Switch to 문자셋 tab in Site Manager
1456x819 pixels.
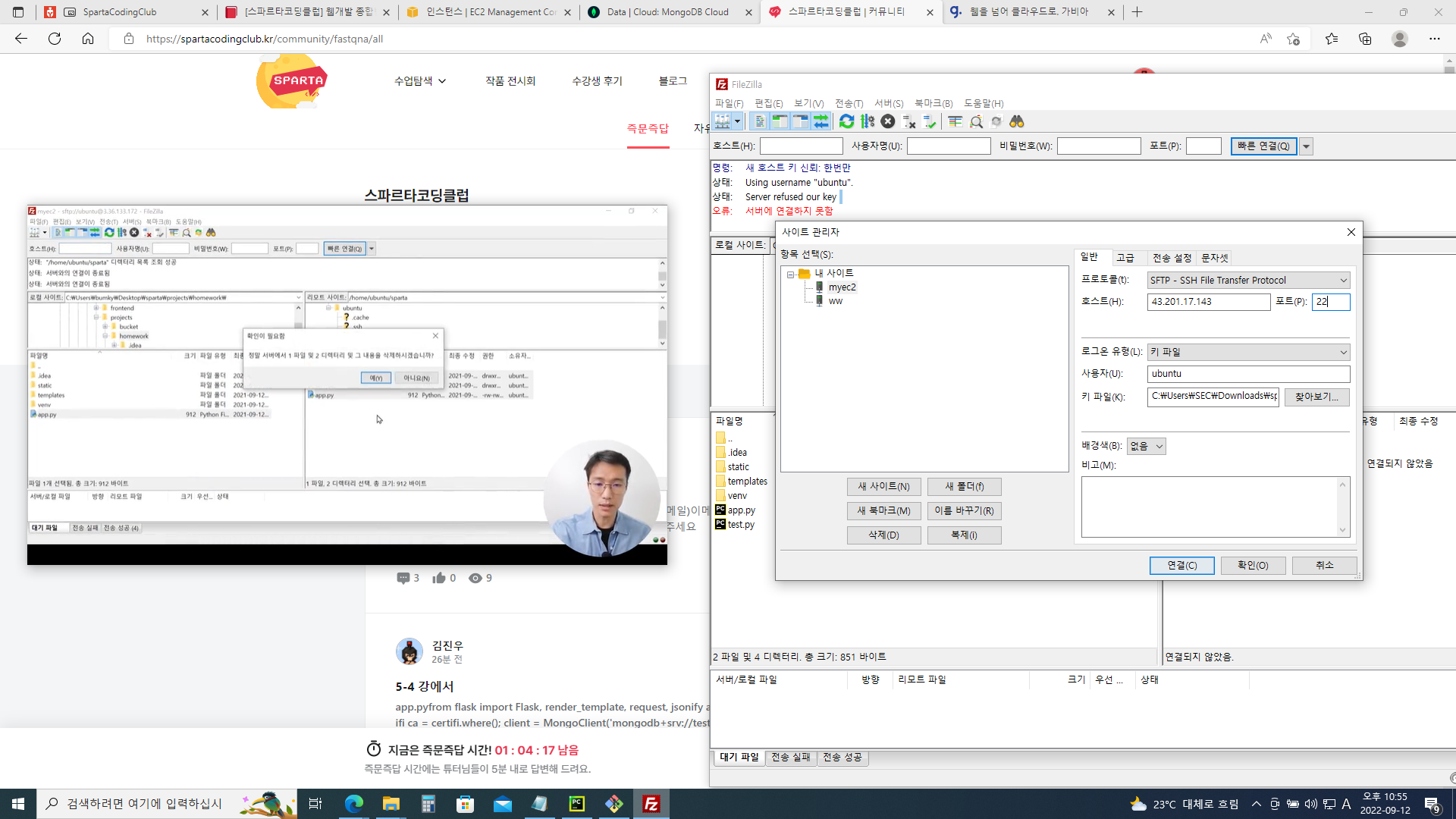tap(1215, 259)
